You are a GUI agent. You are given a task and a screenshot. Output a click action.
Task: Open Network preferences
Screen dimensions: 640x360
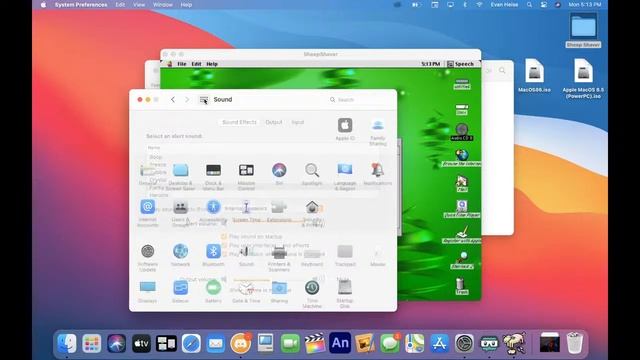click(x=180, y=255)
